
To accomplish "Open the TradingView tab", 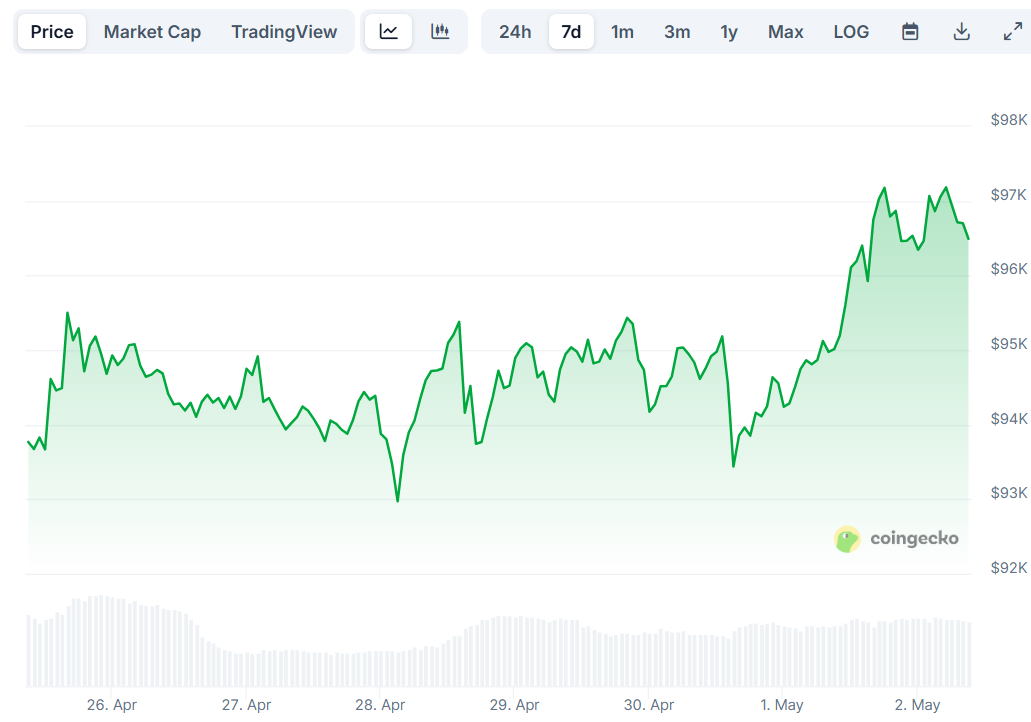I will (284, 31).
